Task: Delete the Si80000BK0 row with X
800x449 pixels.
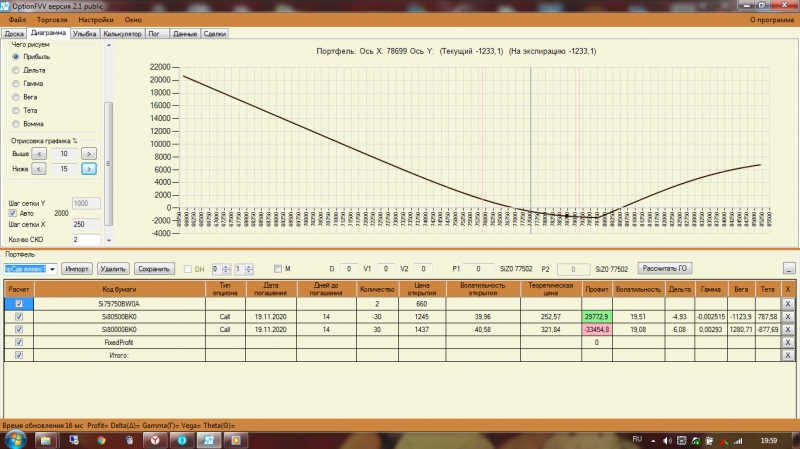Action: tap(788, 330)
